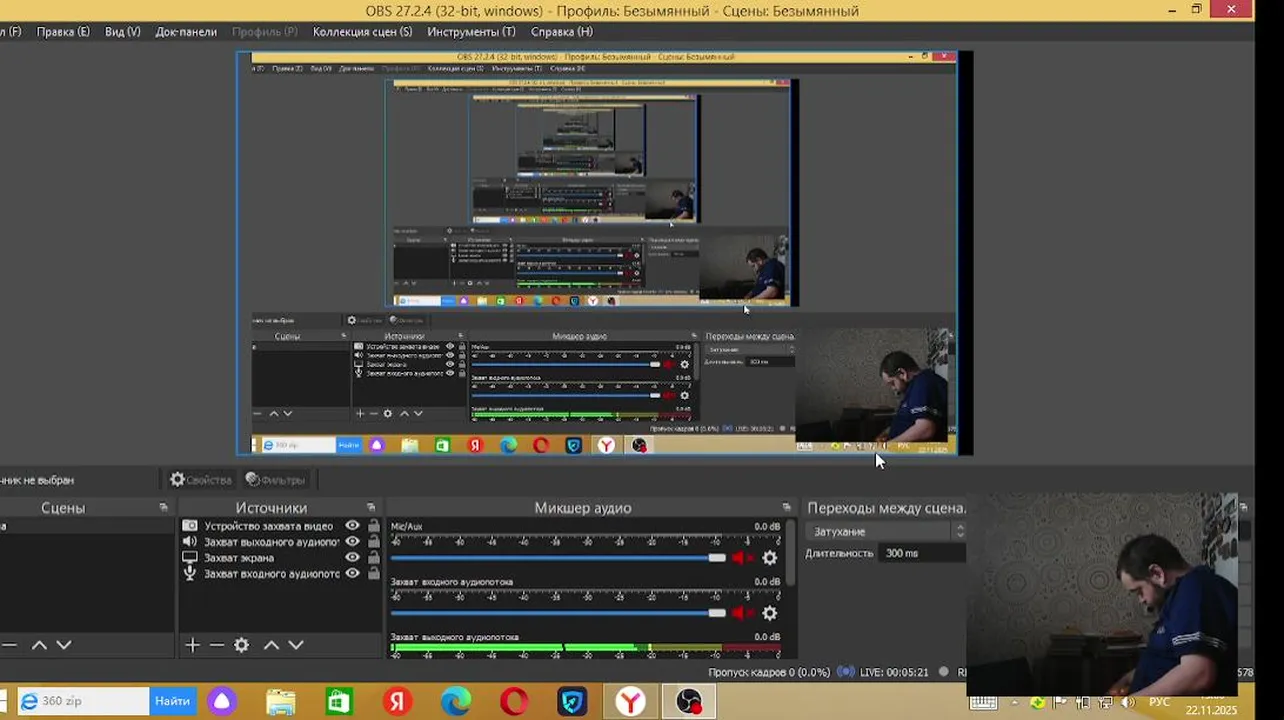Image resolution: width=1284 pixels, height=720 pixels.
Task: Toggle lock on Устройство захвата видео
Action: tap(373, 526)
